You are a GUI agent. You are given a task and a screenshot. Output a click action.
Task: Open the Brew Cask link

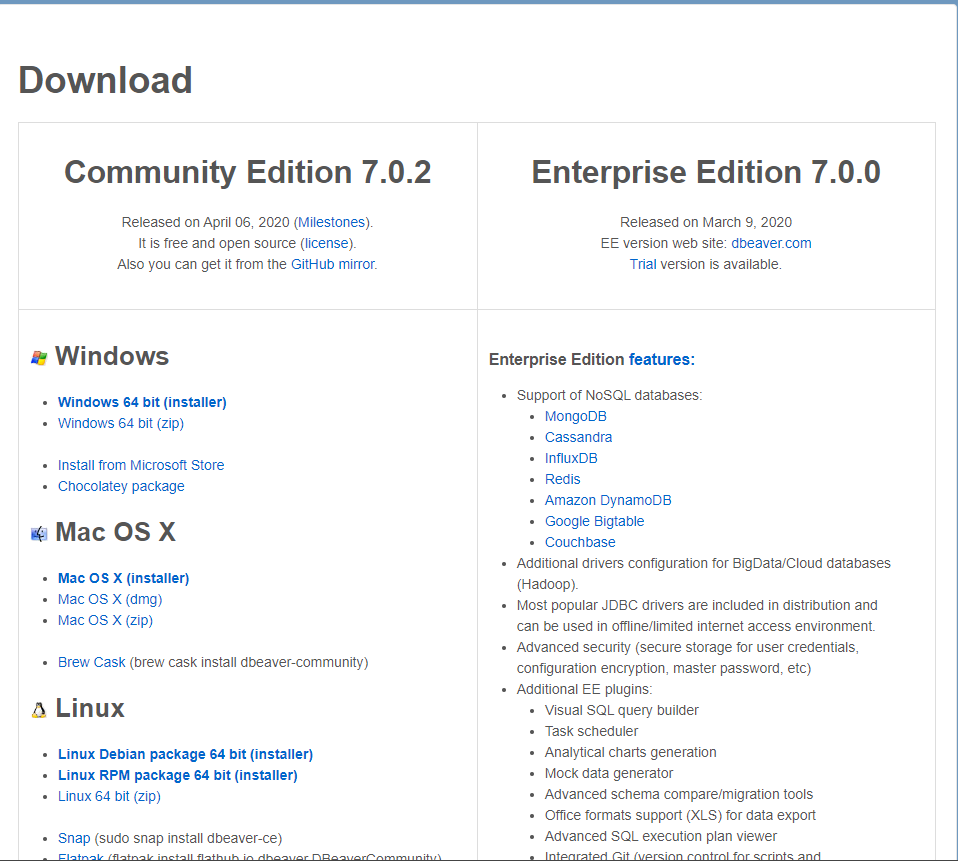pos(92,662)
